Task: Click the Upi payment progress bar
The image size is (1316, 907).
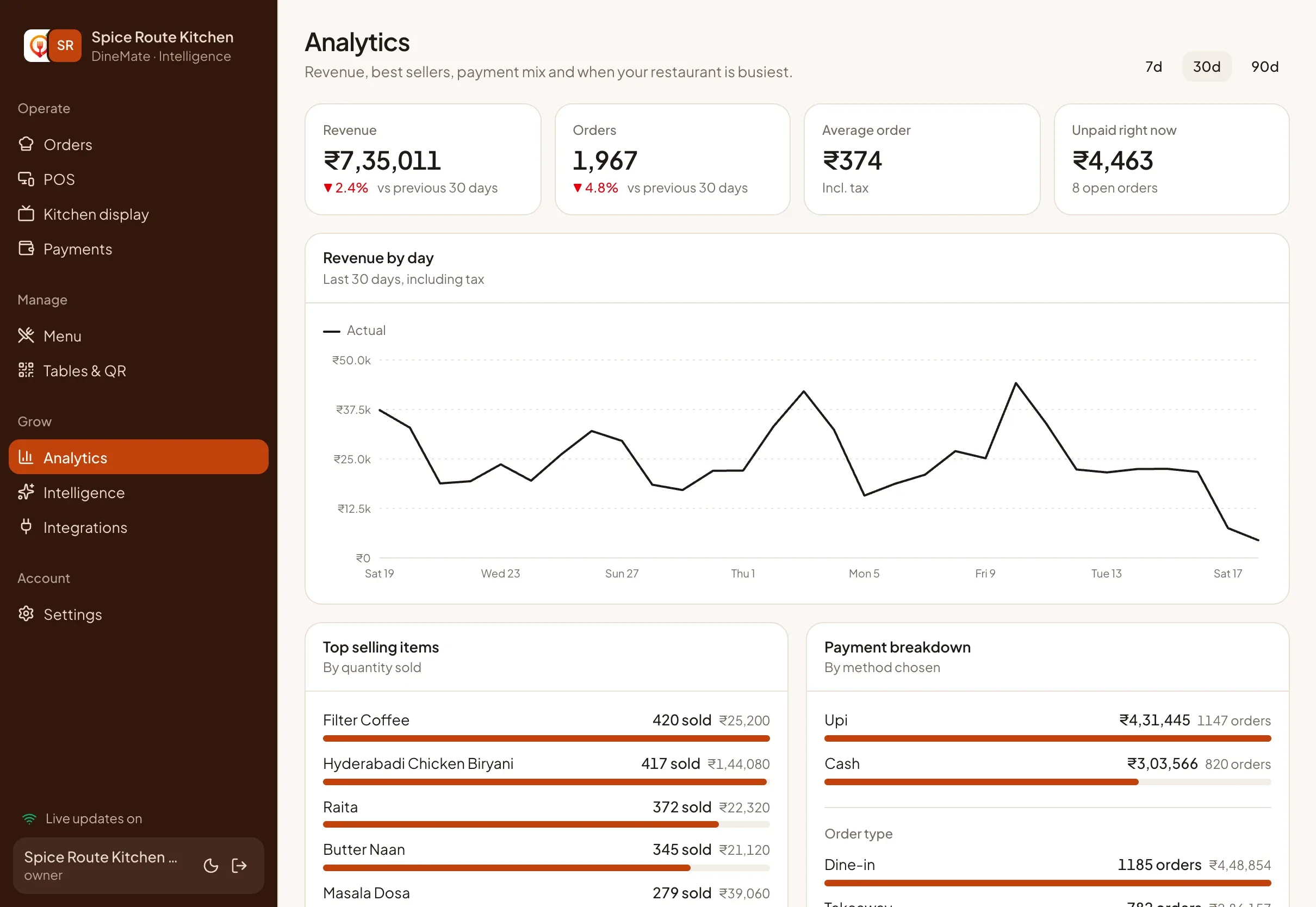Action: (x=1047, y=738)
